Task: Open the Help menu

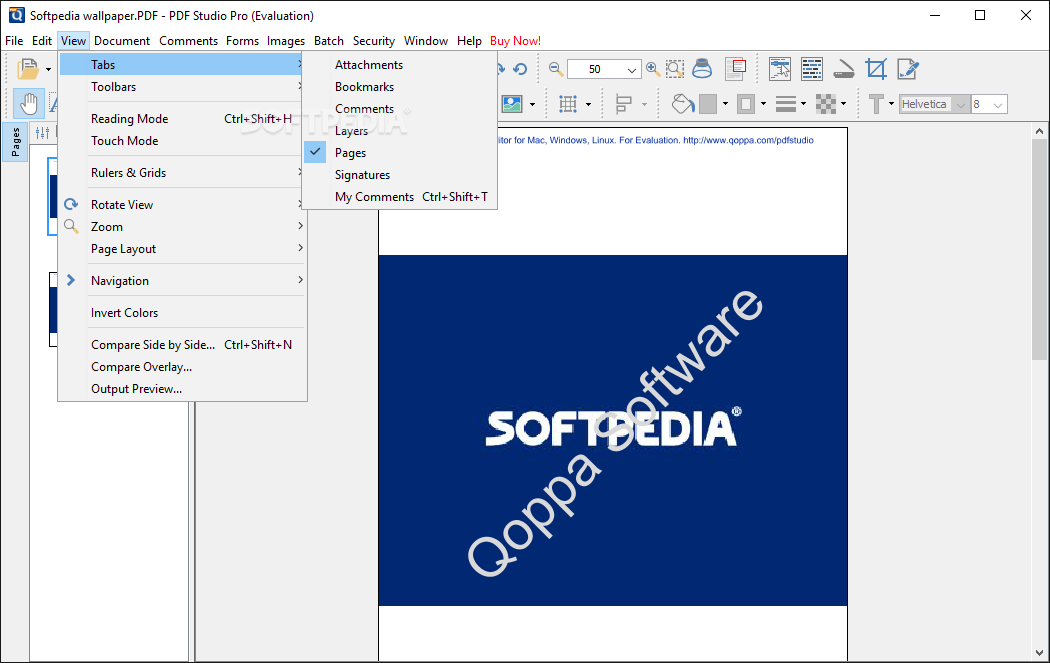Action: (x=469, y=41)
